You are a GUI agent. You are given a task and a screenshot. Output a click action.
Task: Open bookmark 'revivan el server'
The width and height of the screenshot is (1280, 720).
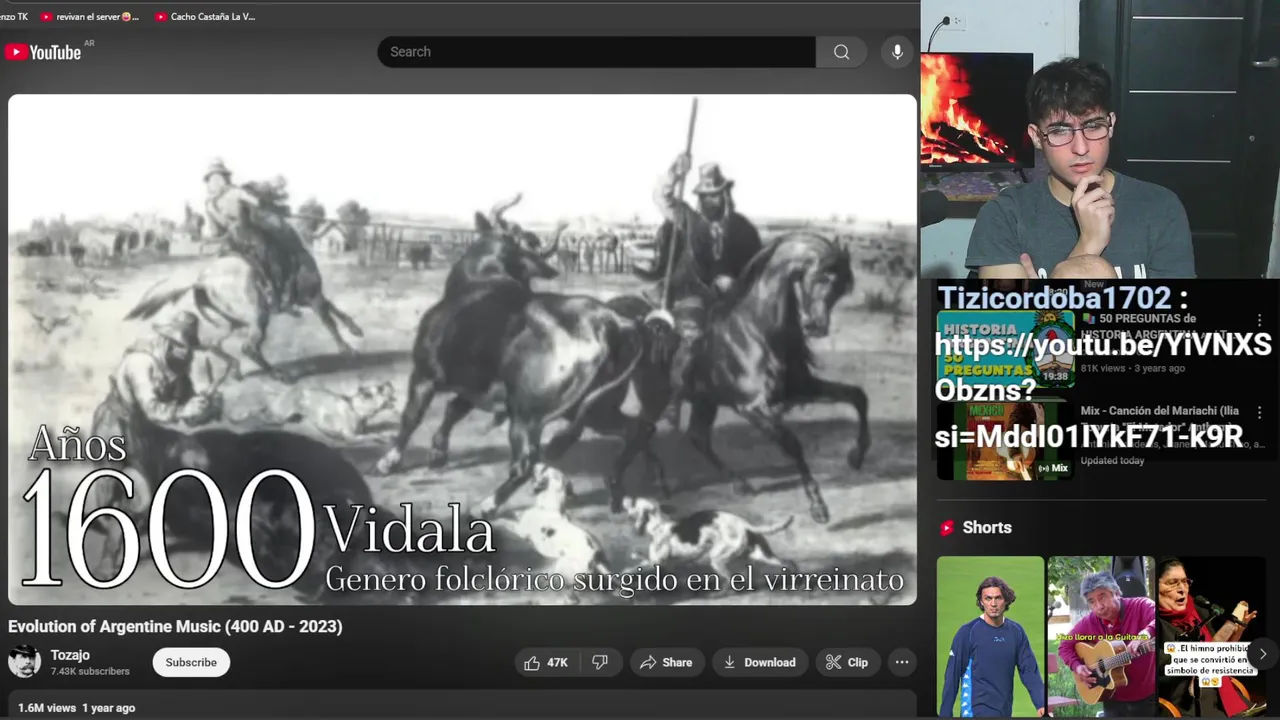tap(89, 17)
